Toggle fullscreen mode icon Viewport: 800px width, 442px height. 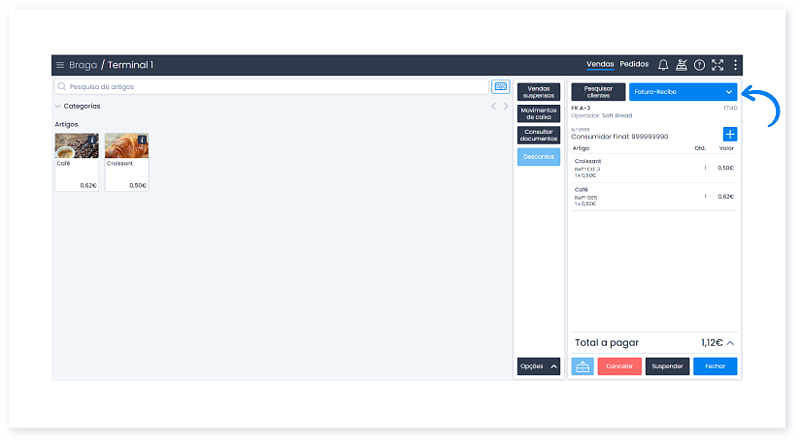tap(717, 65)
